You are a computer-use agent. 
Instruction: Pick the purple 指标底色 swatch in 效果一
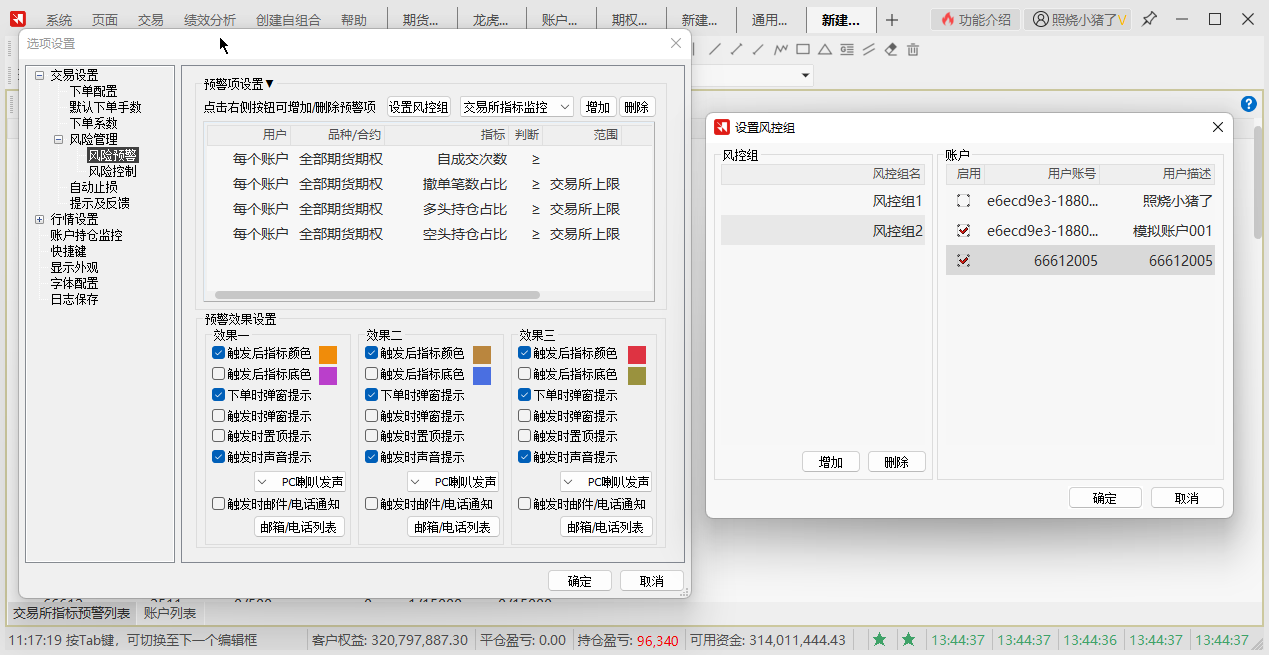pyautogui.click(x=328, y=375)
